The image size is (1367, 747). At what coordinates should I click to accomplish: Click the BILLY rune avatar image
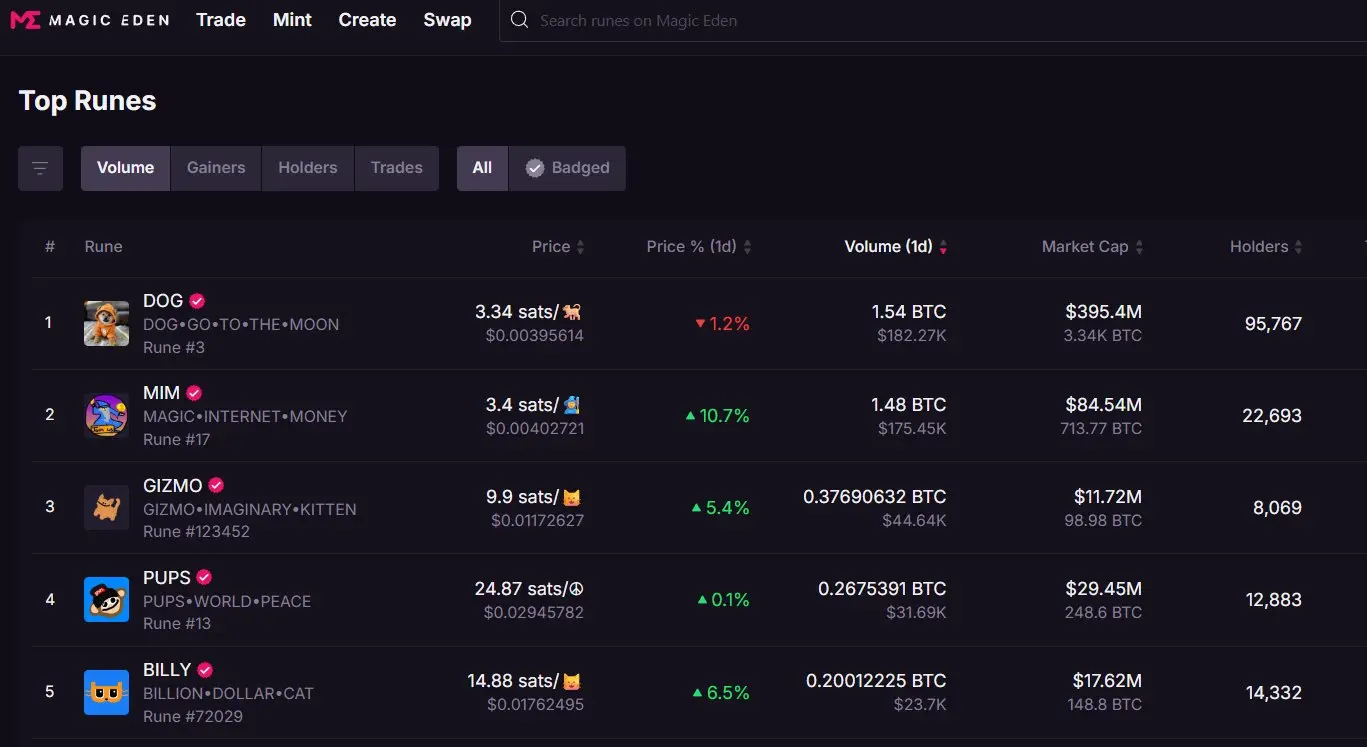click(106, 692)
